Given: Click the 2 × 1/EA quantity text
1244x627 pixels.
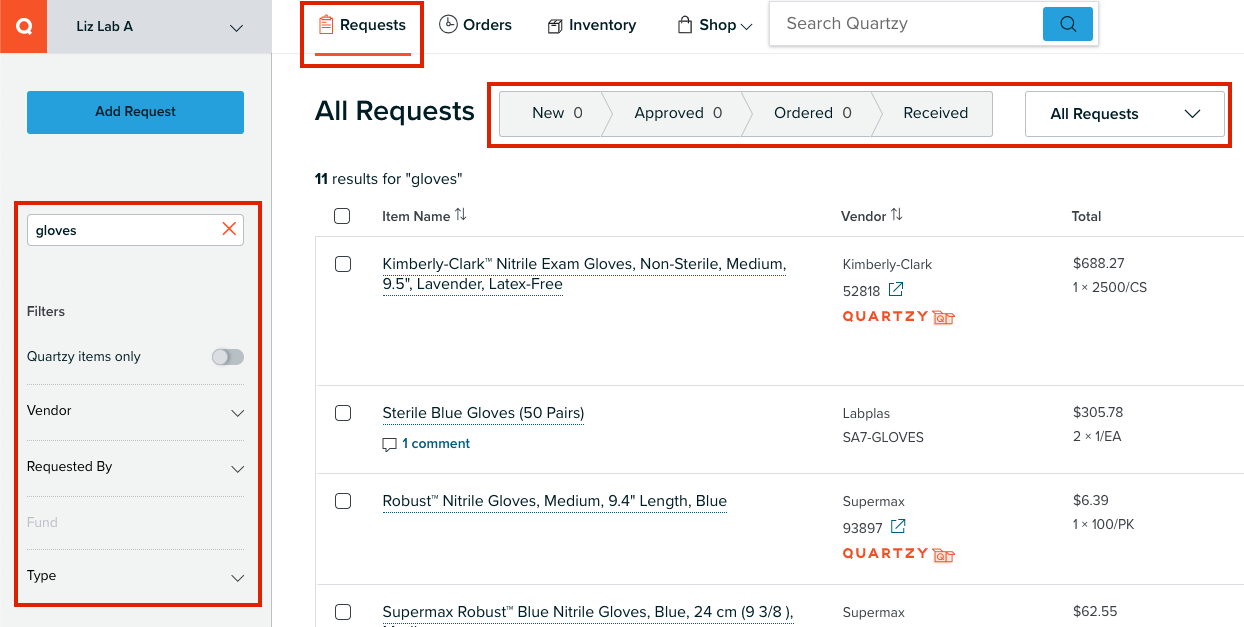Looking at the screenshot, I should pyautogui.click(x=1099, y=436).
